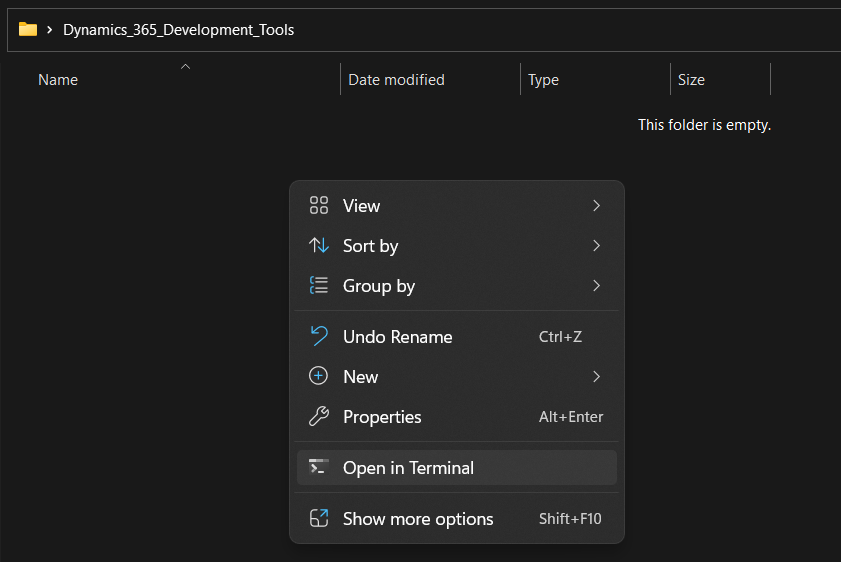Click the Ctrl+Z shortcut label
This screenshot has height=562, width=841.
coord(560,337)
